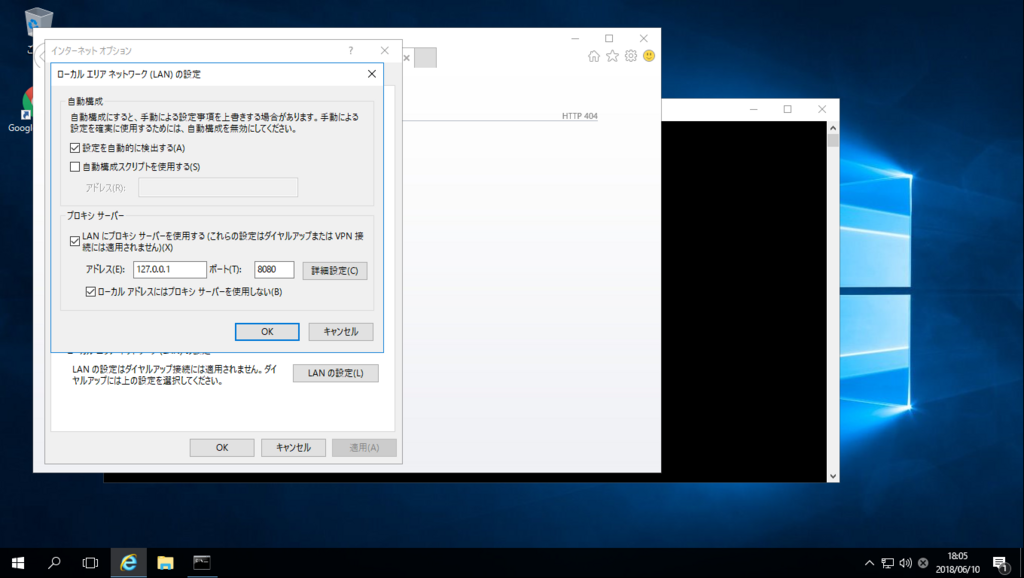This screenshot has width=1024, height=578.
Task: Confirm LAN settings with OK
Action: coord(266,331)
